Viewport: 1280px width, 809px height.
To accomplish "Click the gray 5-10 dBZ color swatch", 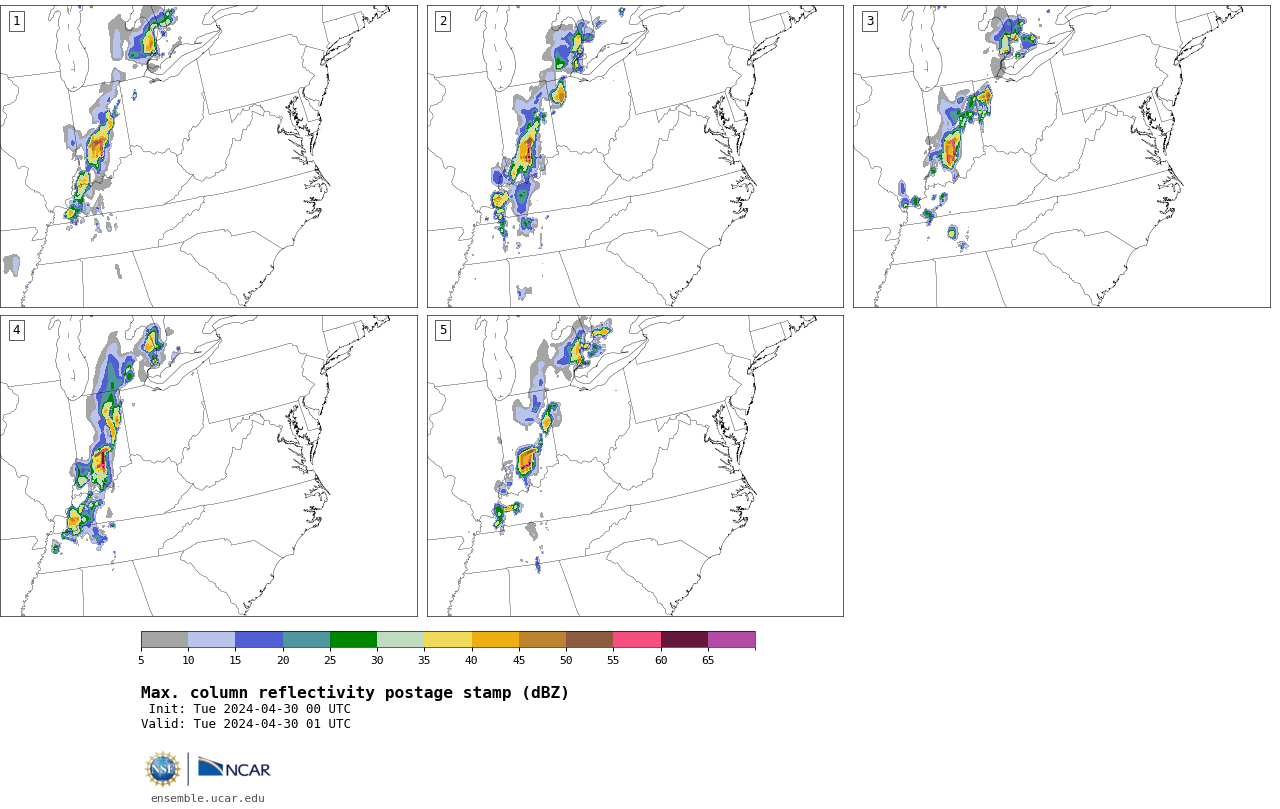I will pyautogui.click(x=164, y=640).
